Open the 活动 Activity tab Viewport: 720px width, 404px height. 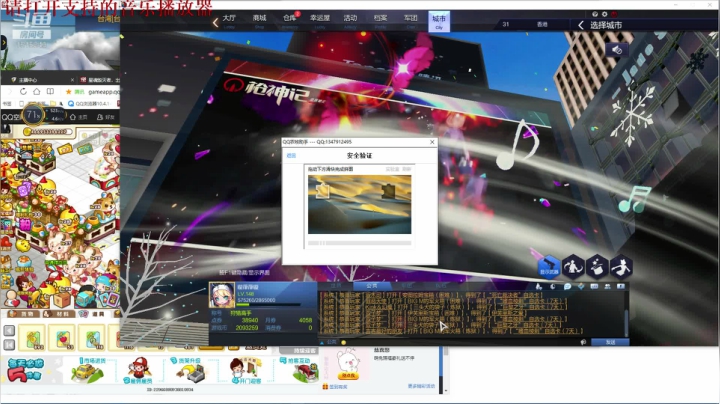[x=350, y=20]
